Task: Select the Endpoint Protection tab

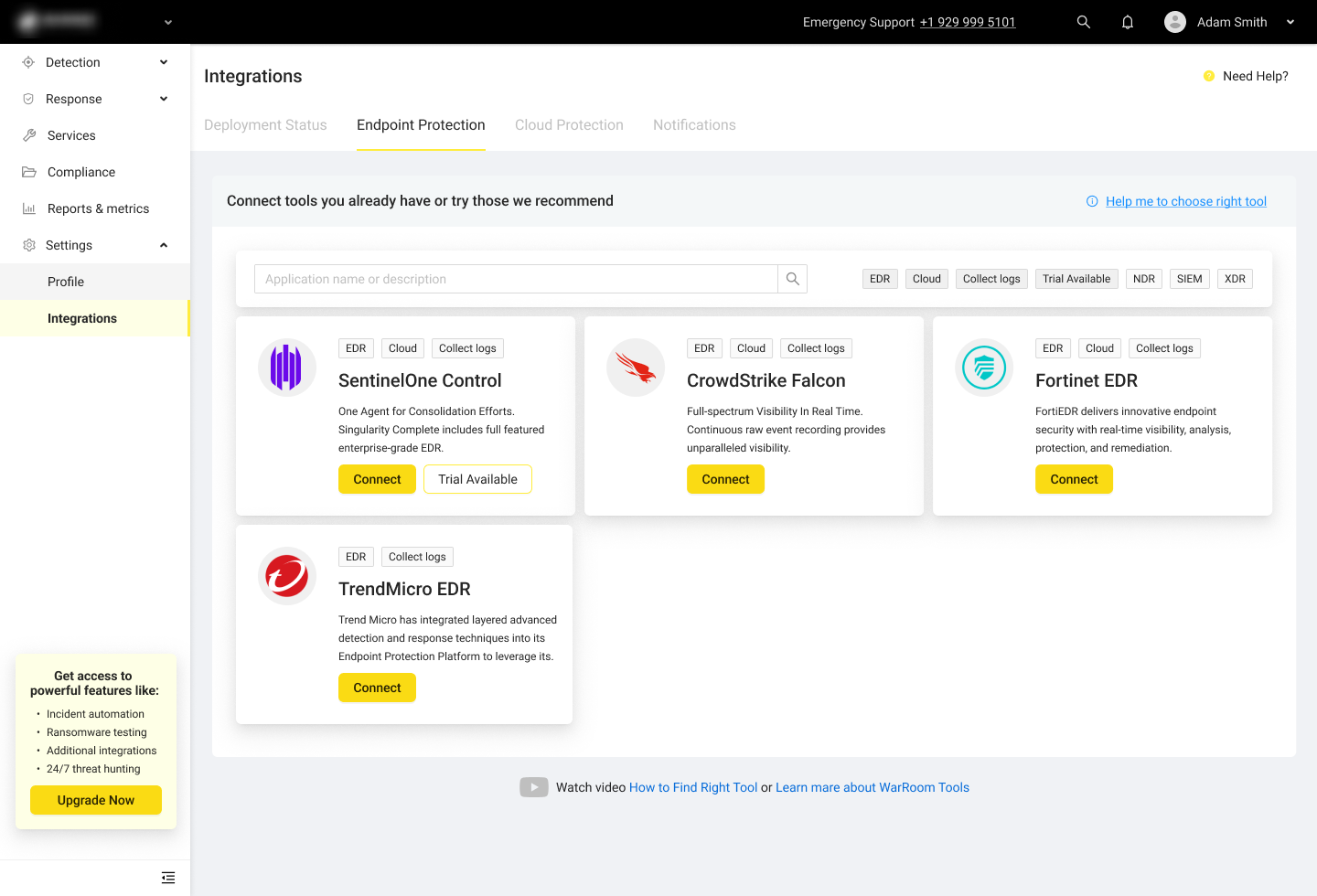Action: [x=421, y=125]
